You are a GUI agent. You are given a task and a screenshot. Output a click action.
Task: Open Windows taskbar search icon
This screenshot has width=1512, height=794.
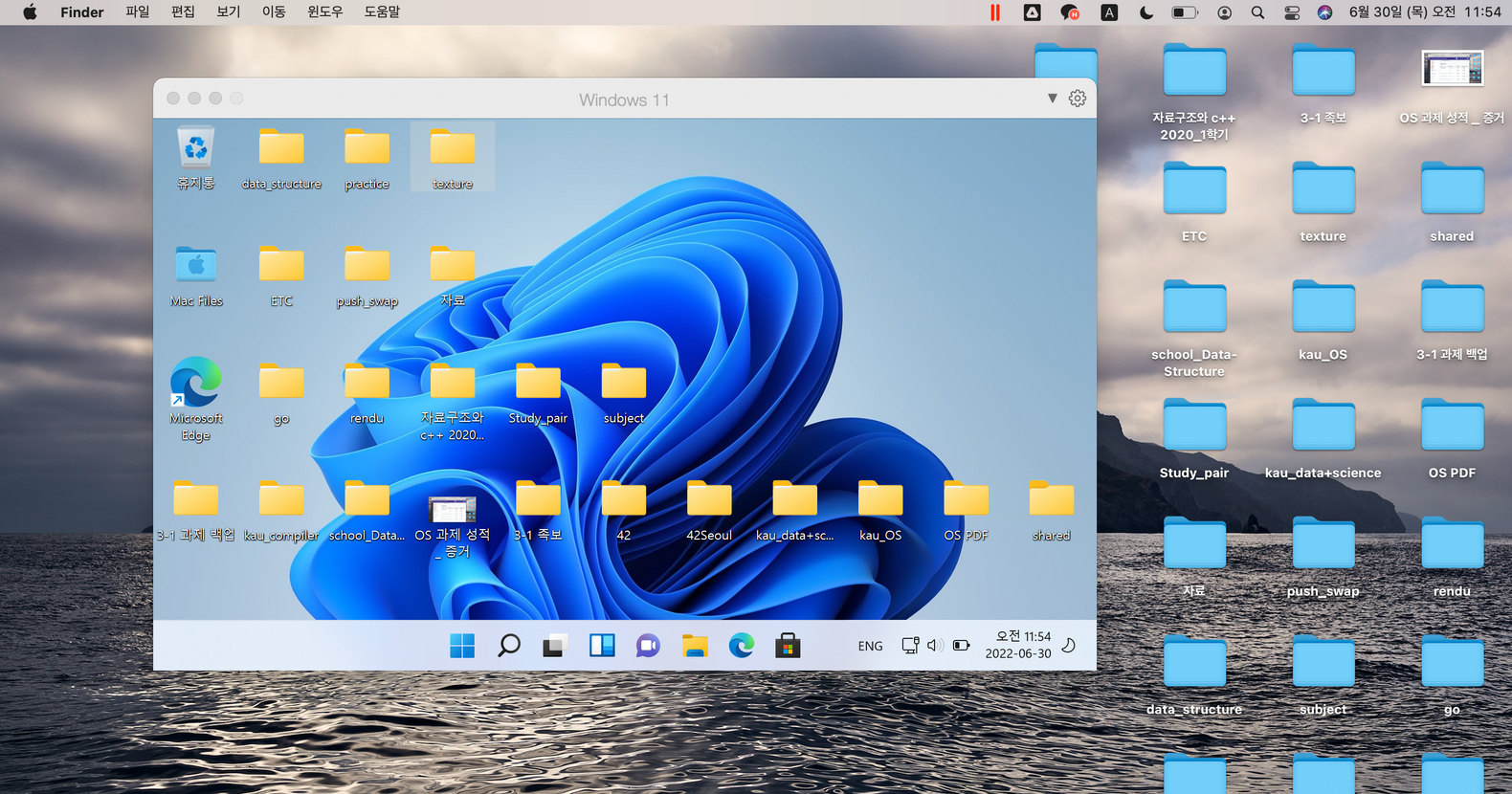click(x=509, y=646)
